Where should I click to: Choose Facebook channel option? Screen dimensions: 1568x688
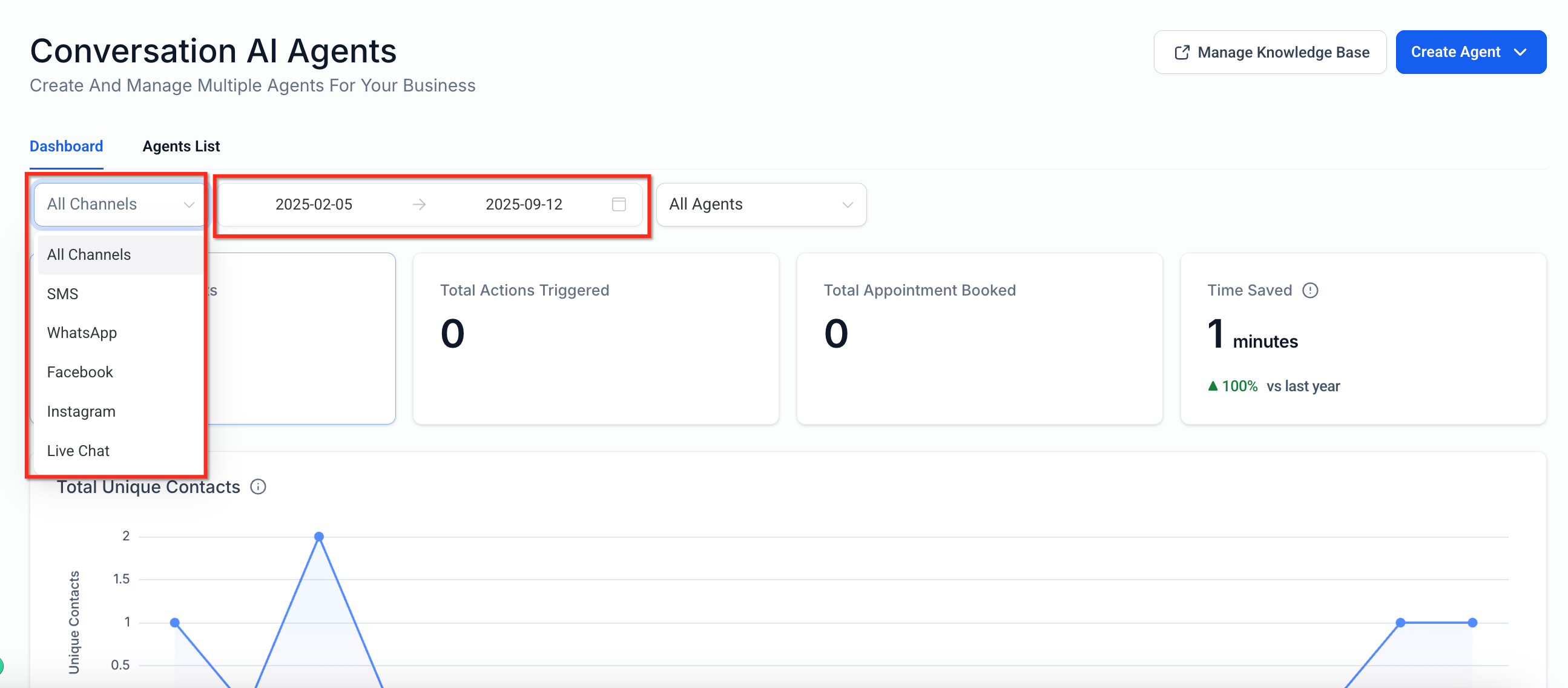click(x=80, y=372)
